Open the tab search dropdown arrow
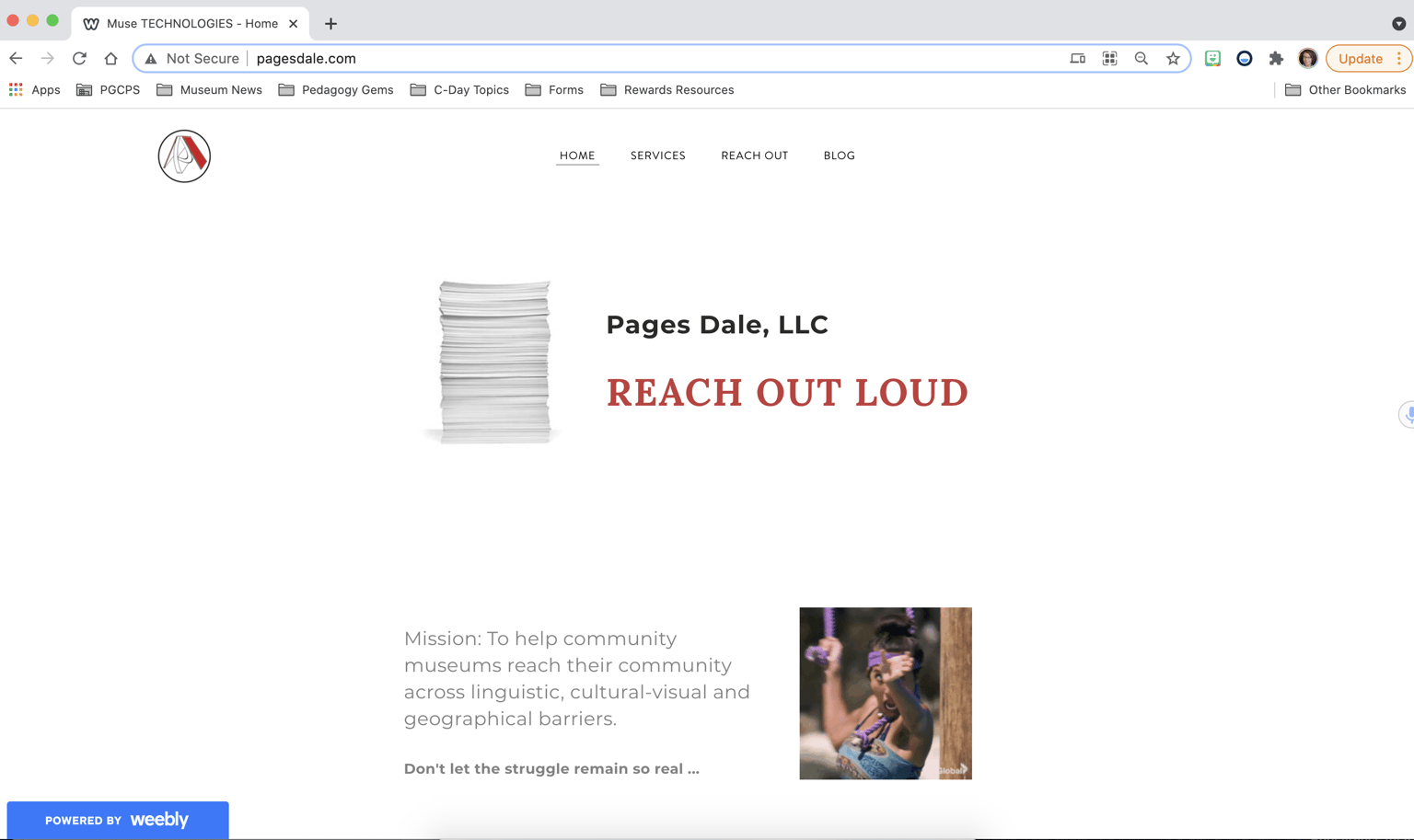This screenshot has width=1414, height=840. point(1398,24)
